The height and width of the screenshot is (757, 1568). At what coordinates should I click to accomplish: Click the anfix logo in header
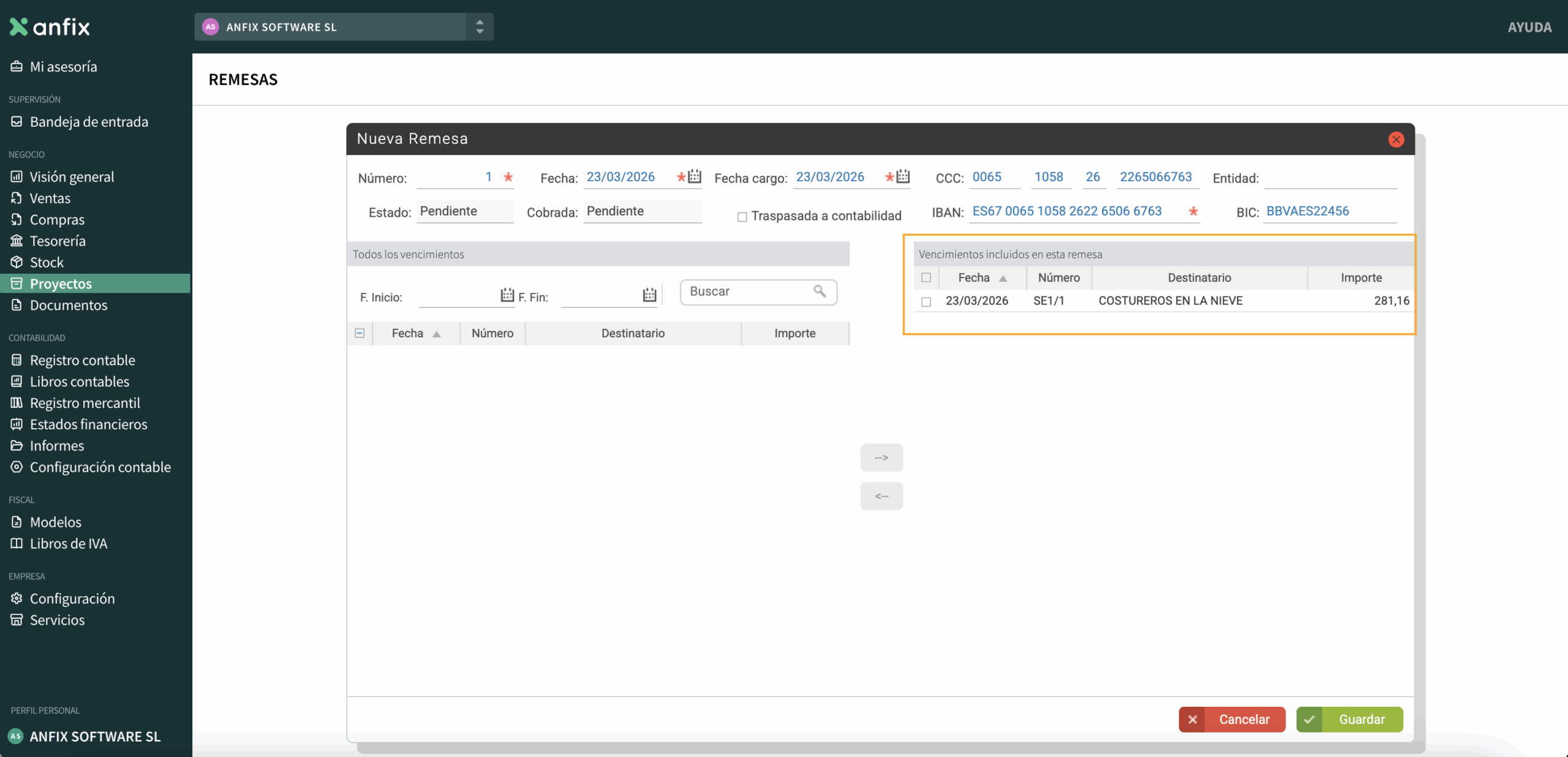[50, 27]
